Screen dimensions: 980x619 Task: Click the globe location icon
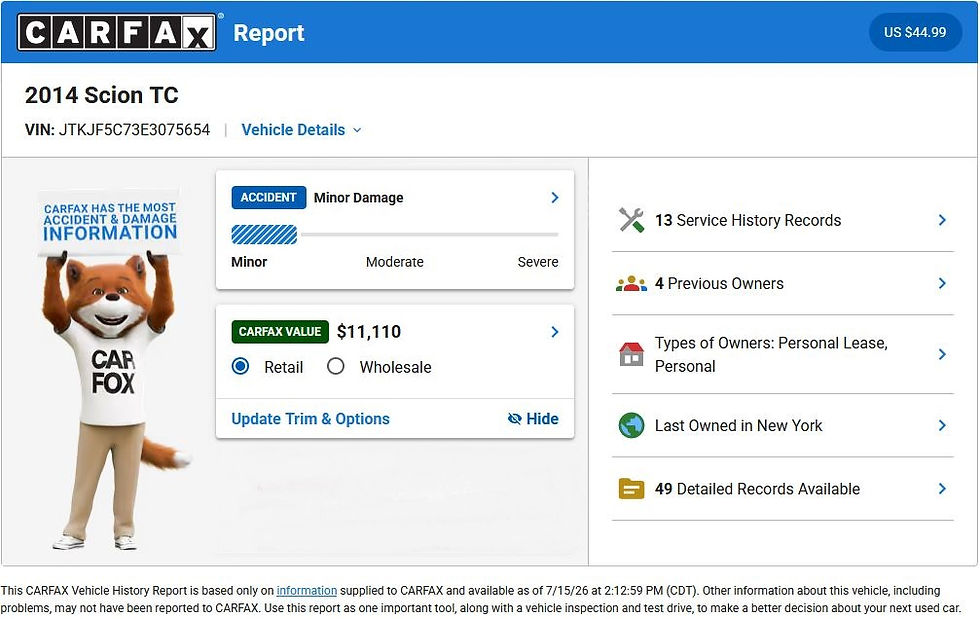631,426
